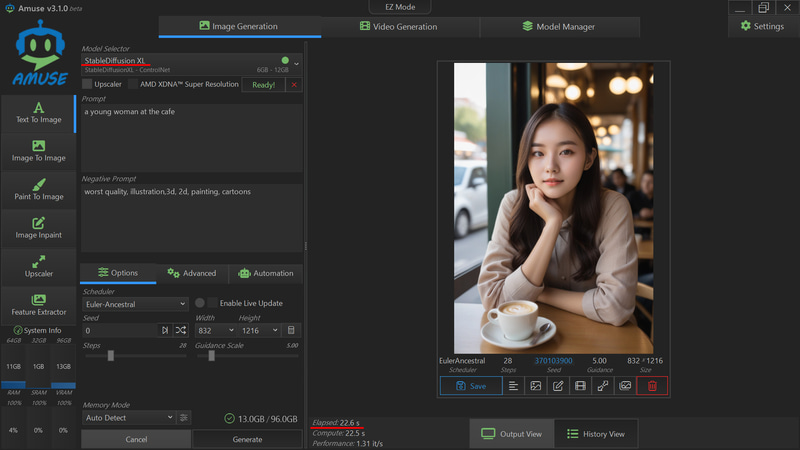This screenshot has width=800, height=450.
Task: Click the Amuse robot logo
Action: pyautogui.click(x=40, y=53)
